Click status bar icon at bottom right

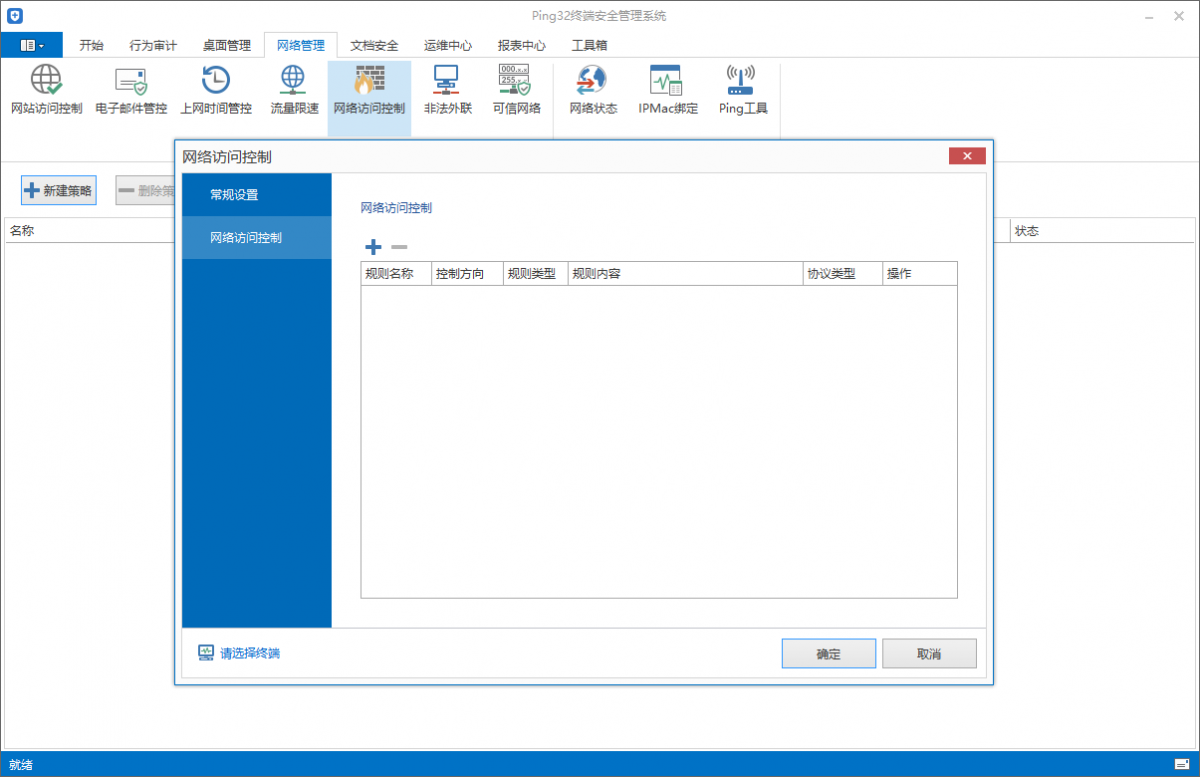pyautogui.click(x=1182, y=765)
